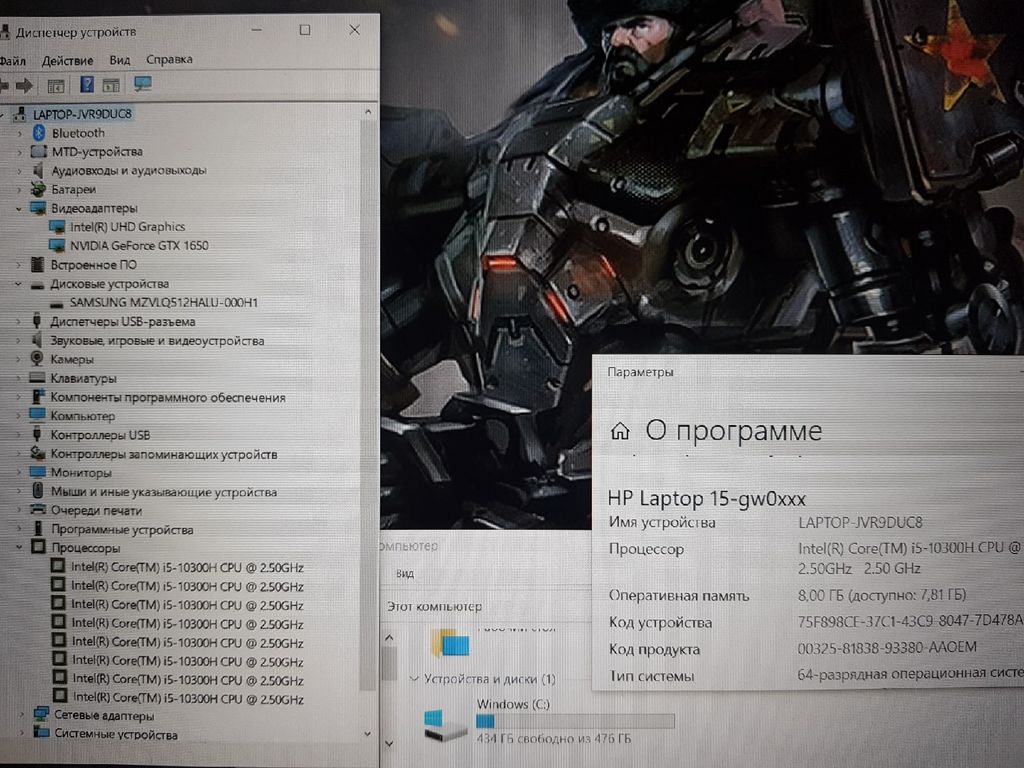The width and height of the screenshot is (1024, 768).
Task: Click the home icon in Settings window
Action: point(620,431)
